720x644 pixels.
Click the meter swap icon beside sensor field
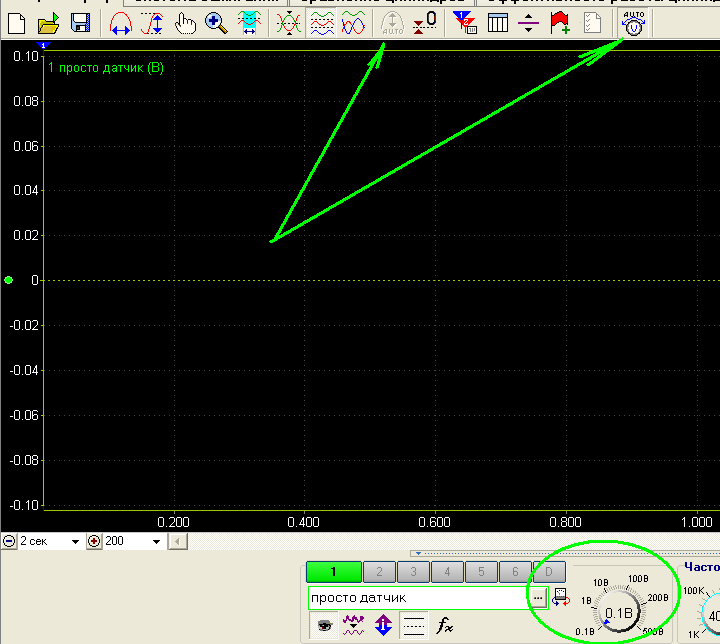[561, 597]
